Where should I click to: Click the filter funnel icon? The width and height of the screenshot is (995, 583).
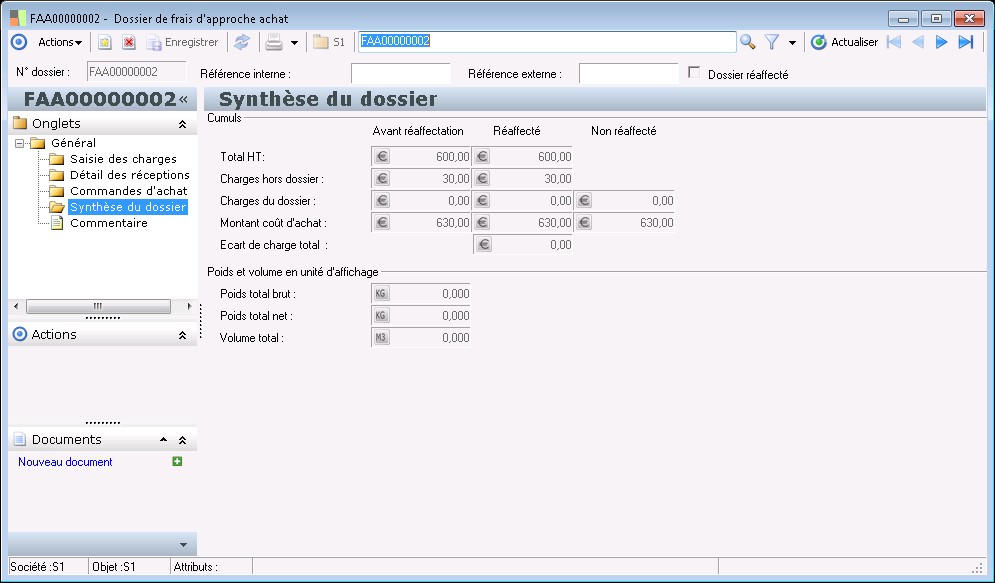click(772, 42)
